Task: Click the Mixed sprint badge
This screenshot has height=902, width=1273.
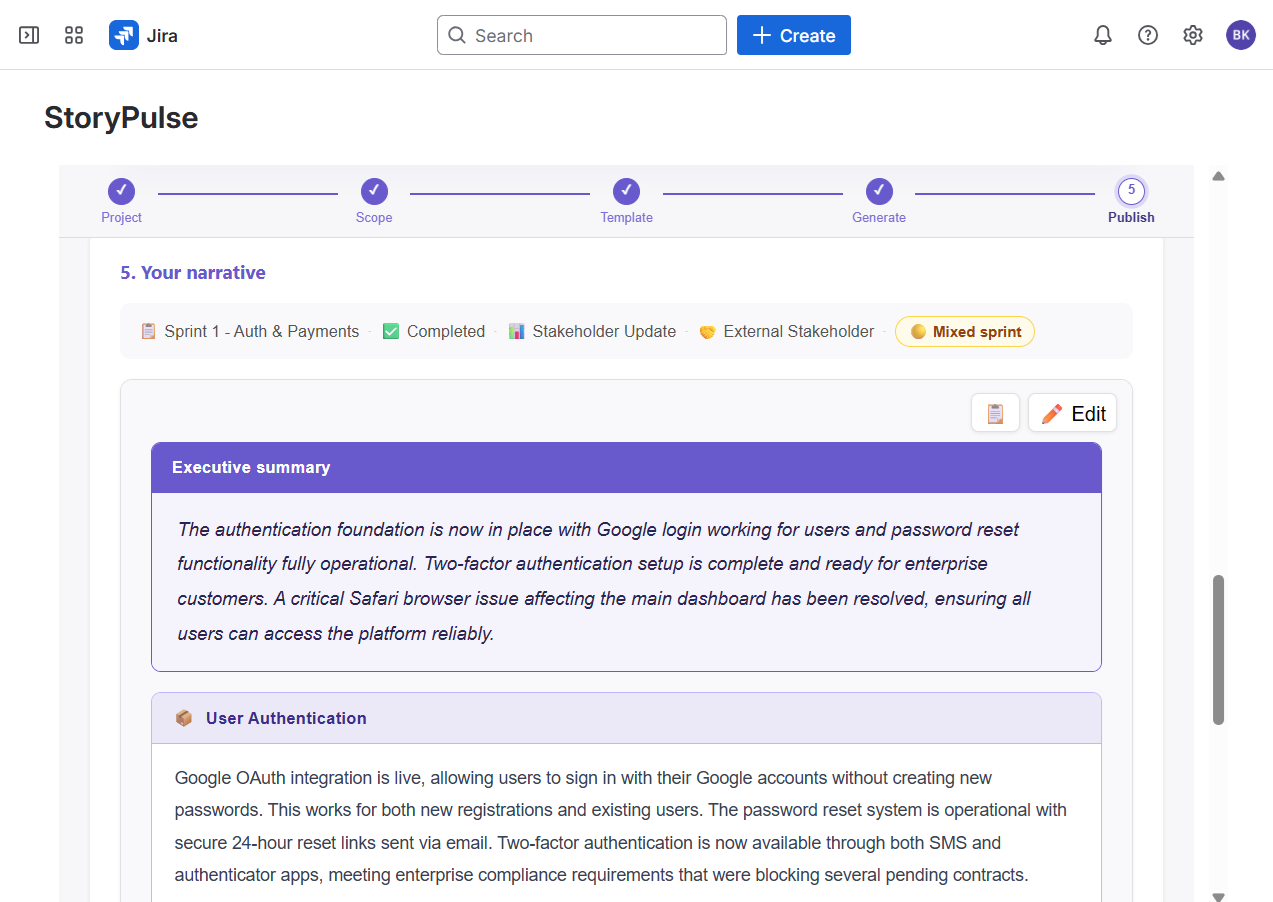Action: [965, 332]
